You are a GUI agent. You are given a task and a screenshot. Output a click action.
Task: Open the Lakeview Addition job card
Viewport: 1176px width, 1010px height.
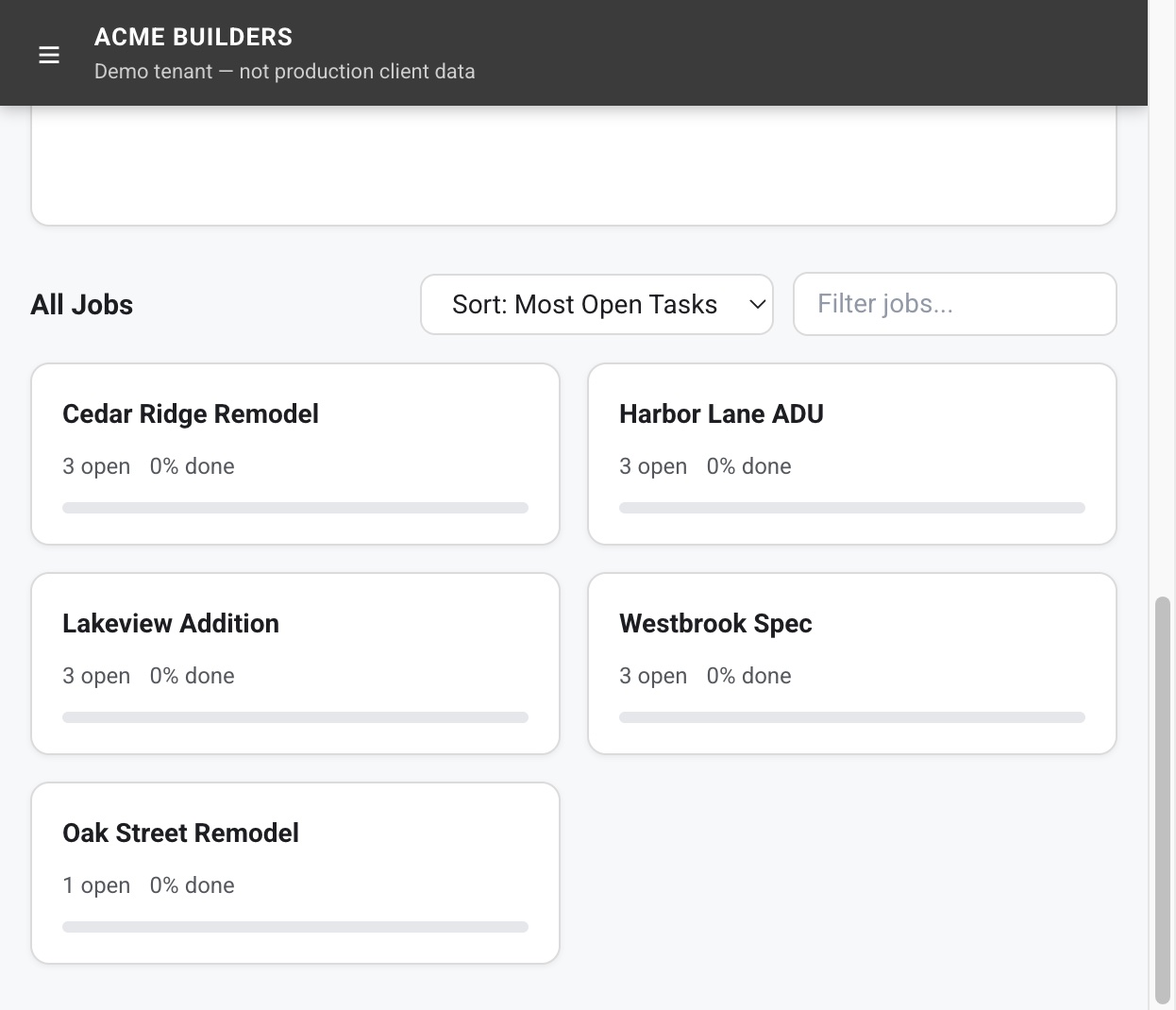click(x=295, y=664)
